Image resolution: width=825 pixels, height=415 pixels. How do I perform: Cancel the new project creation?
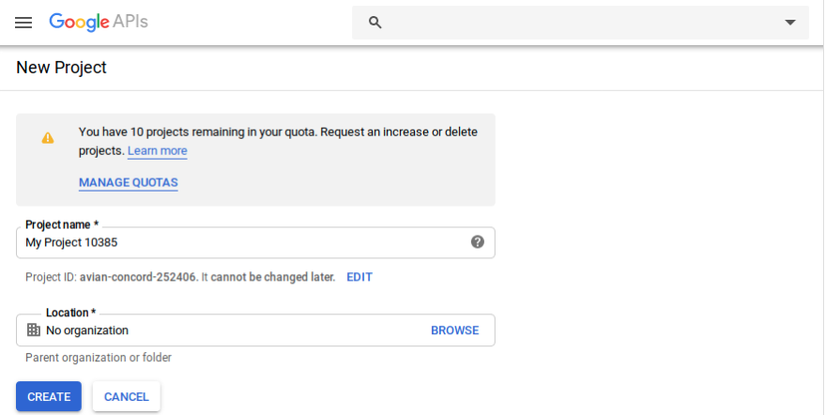(x=126, y=397)
